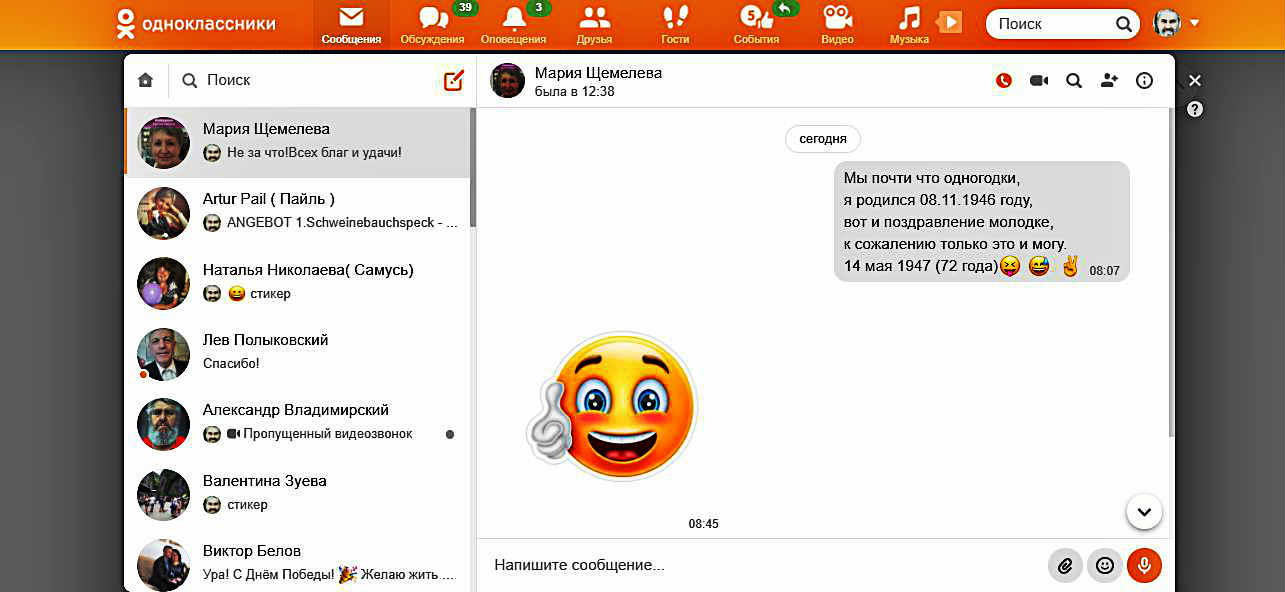
Task: Open the Друзья section
Action: click(594, 25)
